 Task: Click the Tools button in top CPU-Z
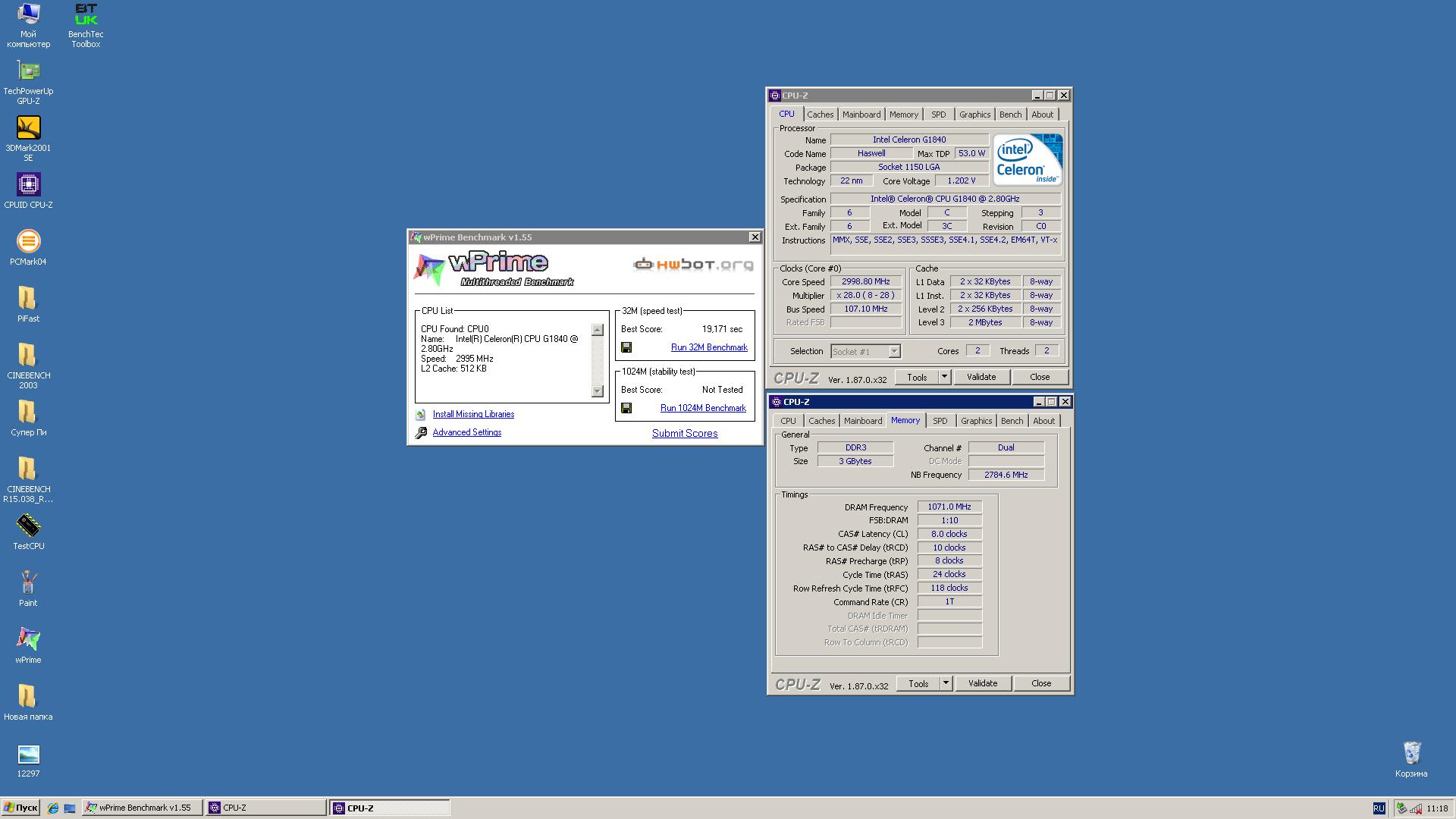tap(917, 377)
